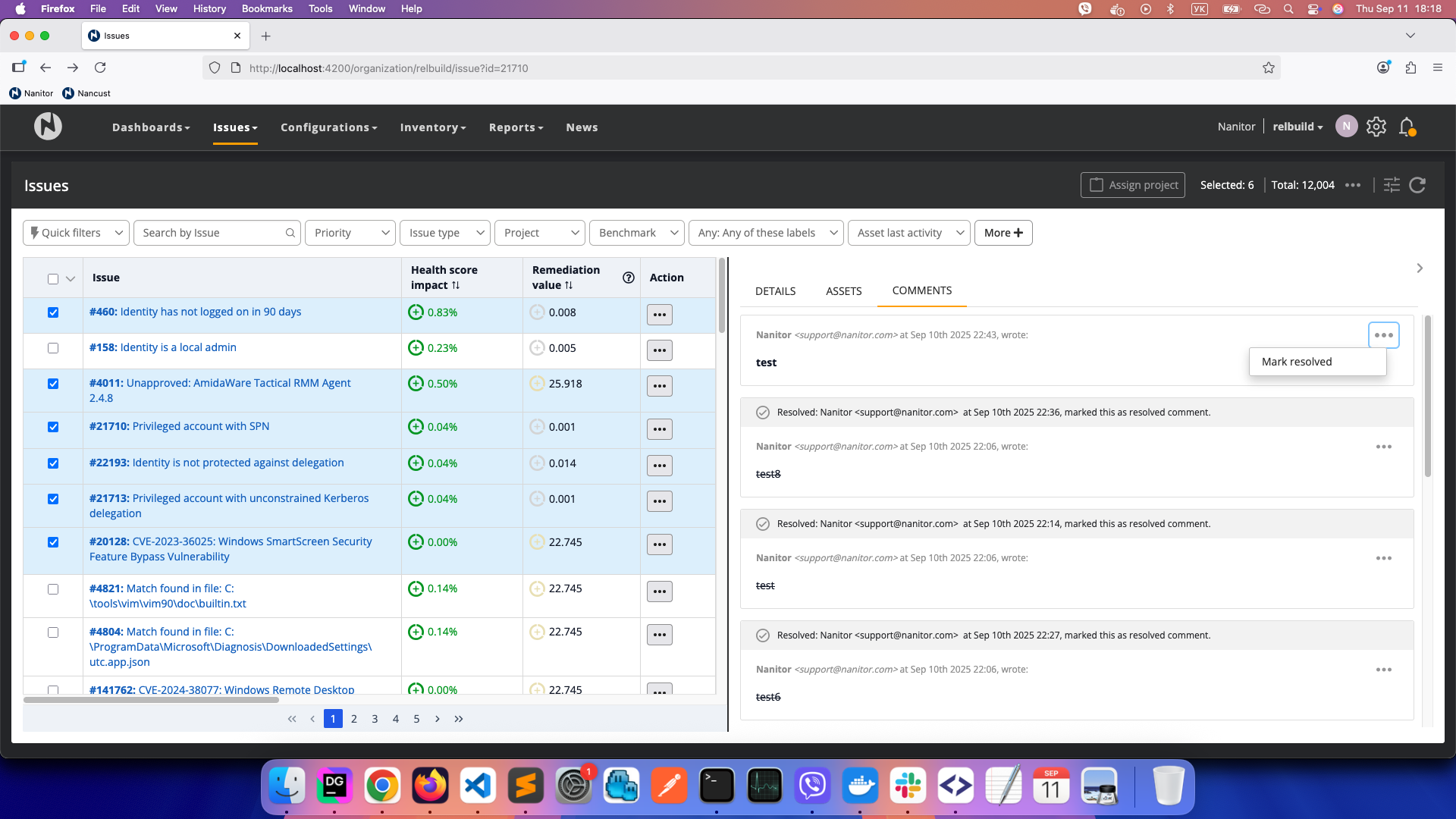Switch to the ASSETS tab
Viewport: 1456px width, 819px height.
(843, 291)
